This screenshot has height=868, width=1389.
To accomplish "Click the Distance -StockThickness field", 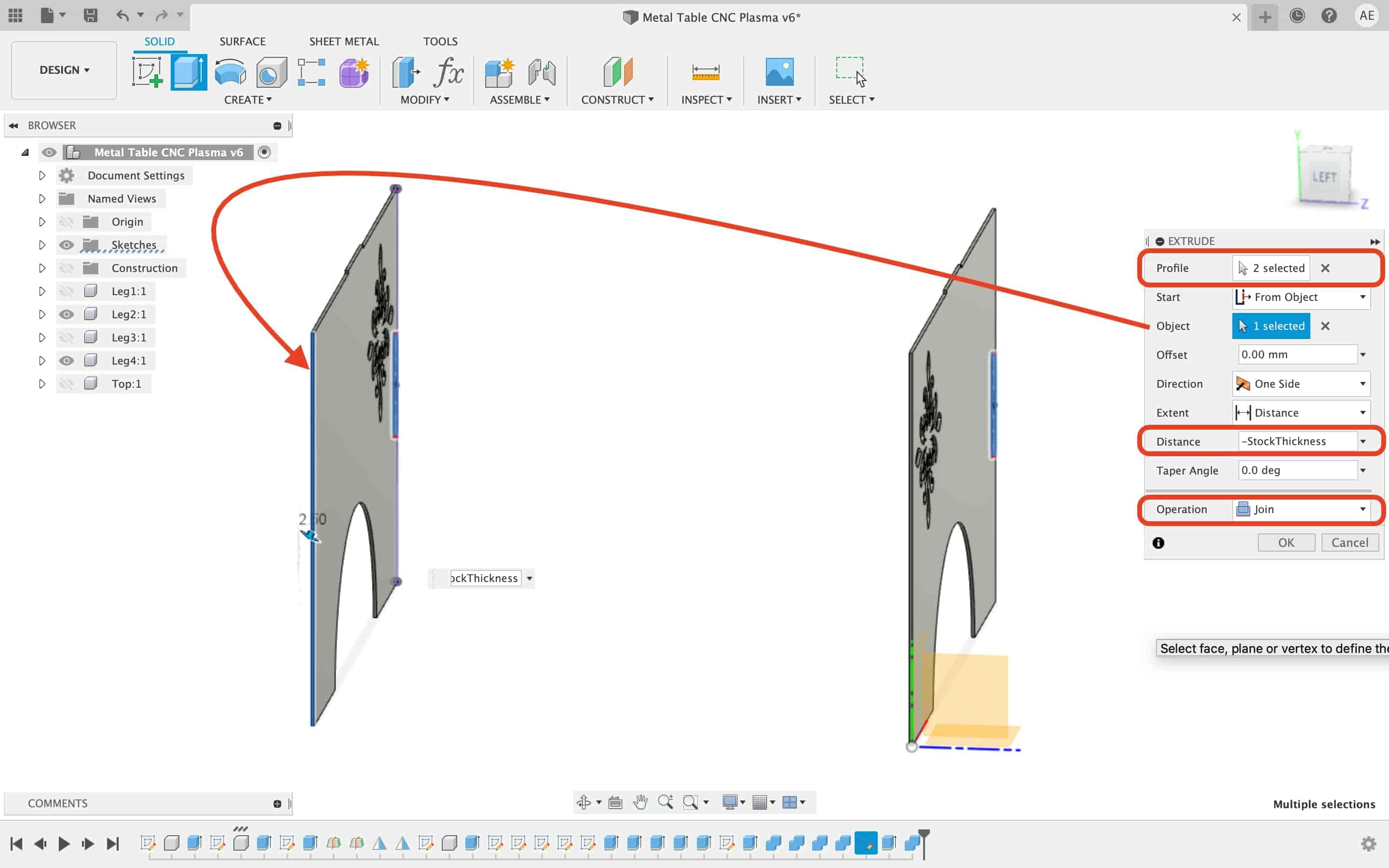I will (x=1297, y=441).
